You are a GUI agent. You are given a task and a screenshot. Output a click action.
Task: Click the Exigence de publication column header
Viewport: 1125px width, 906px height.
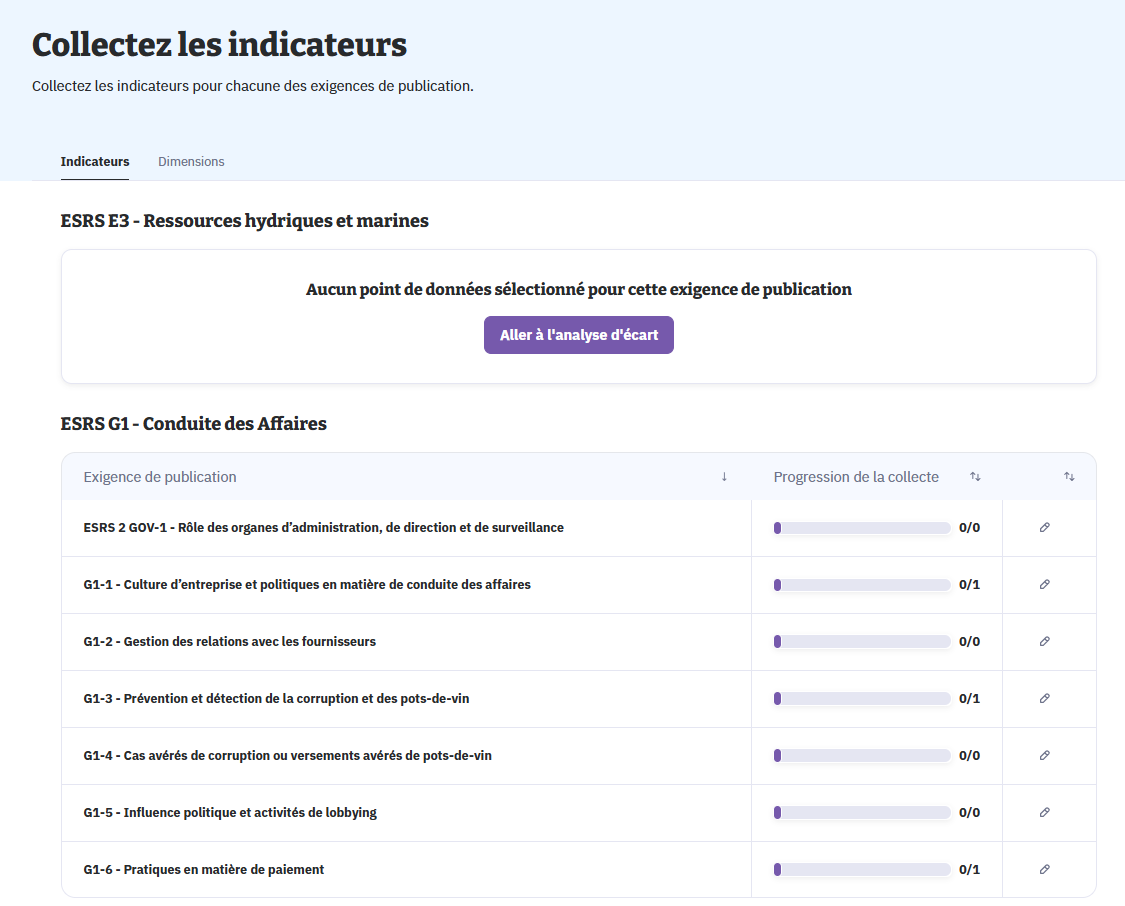click(x=160, y=477)
